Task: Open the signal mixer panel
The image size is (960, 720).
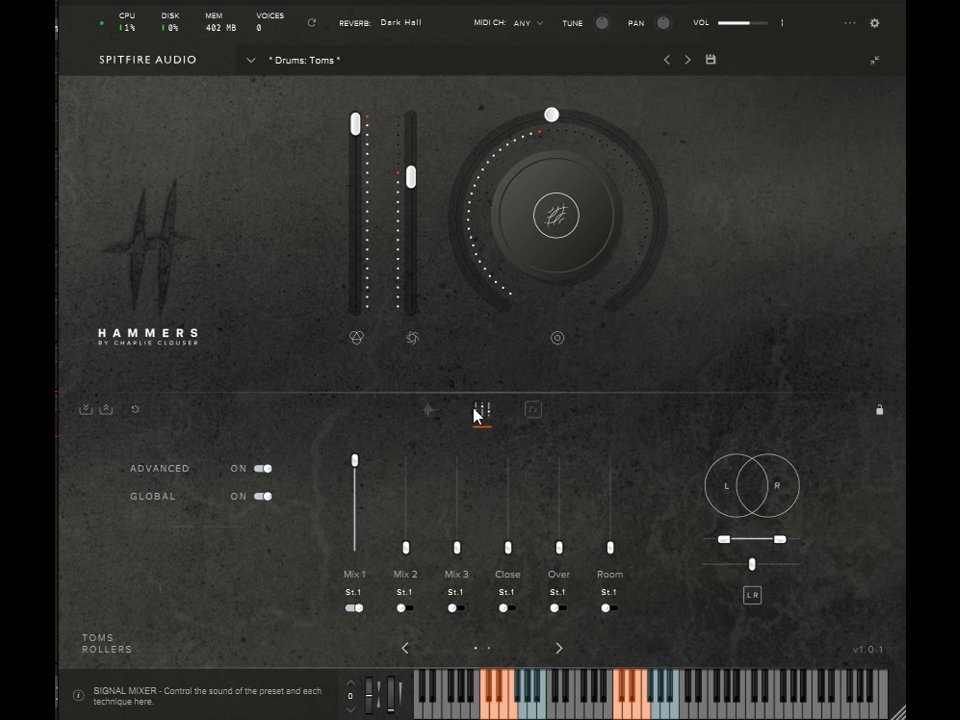Action: coord(483,410)
